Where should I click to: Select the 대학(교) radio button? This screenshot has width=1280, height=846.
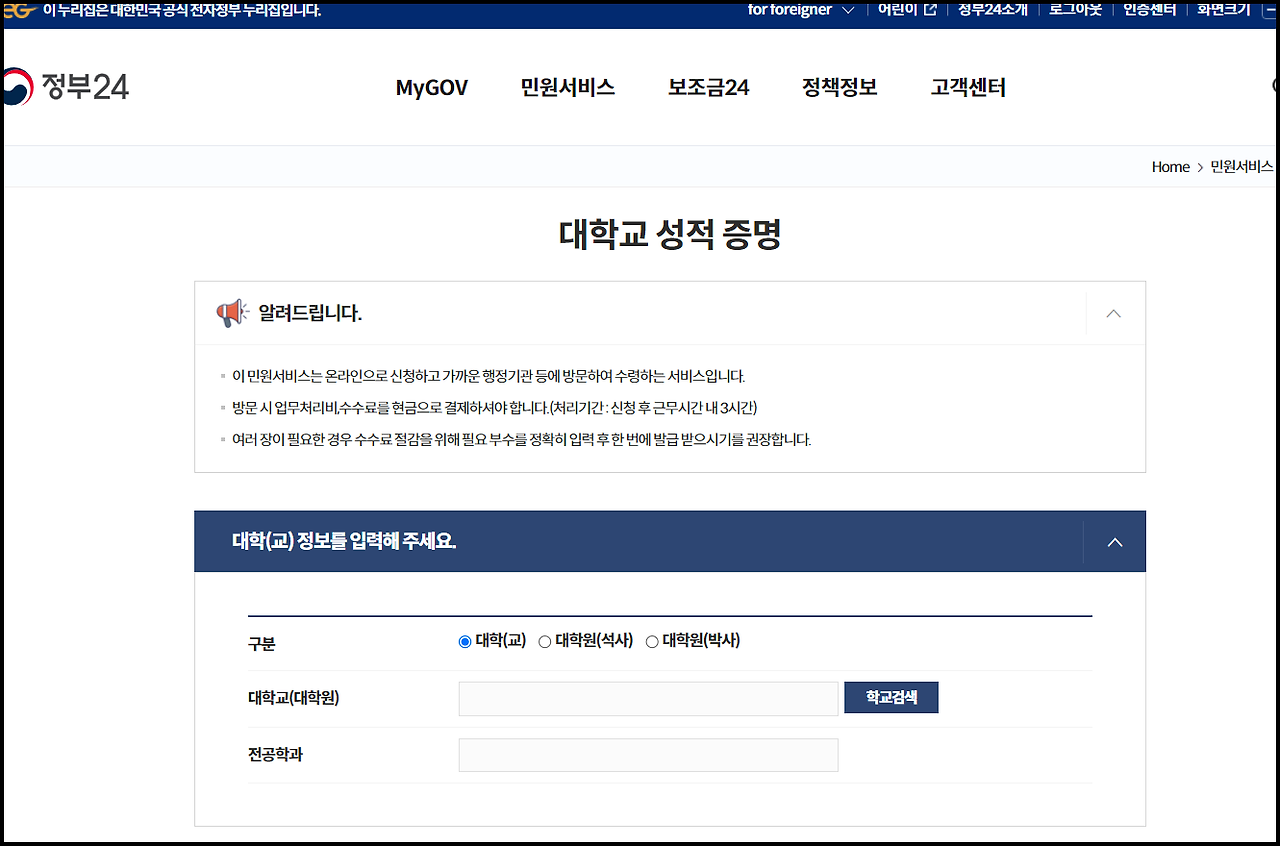(x=465, y=642)
